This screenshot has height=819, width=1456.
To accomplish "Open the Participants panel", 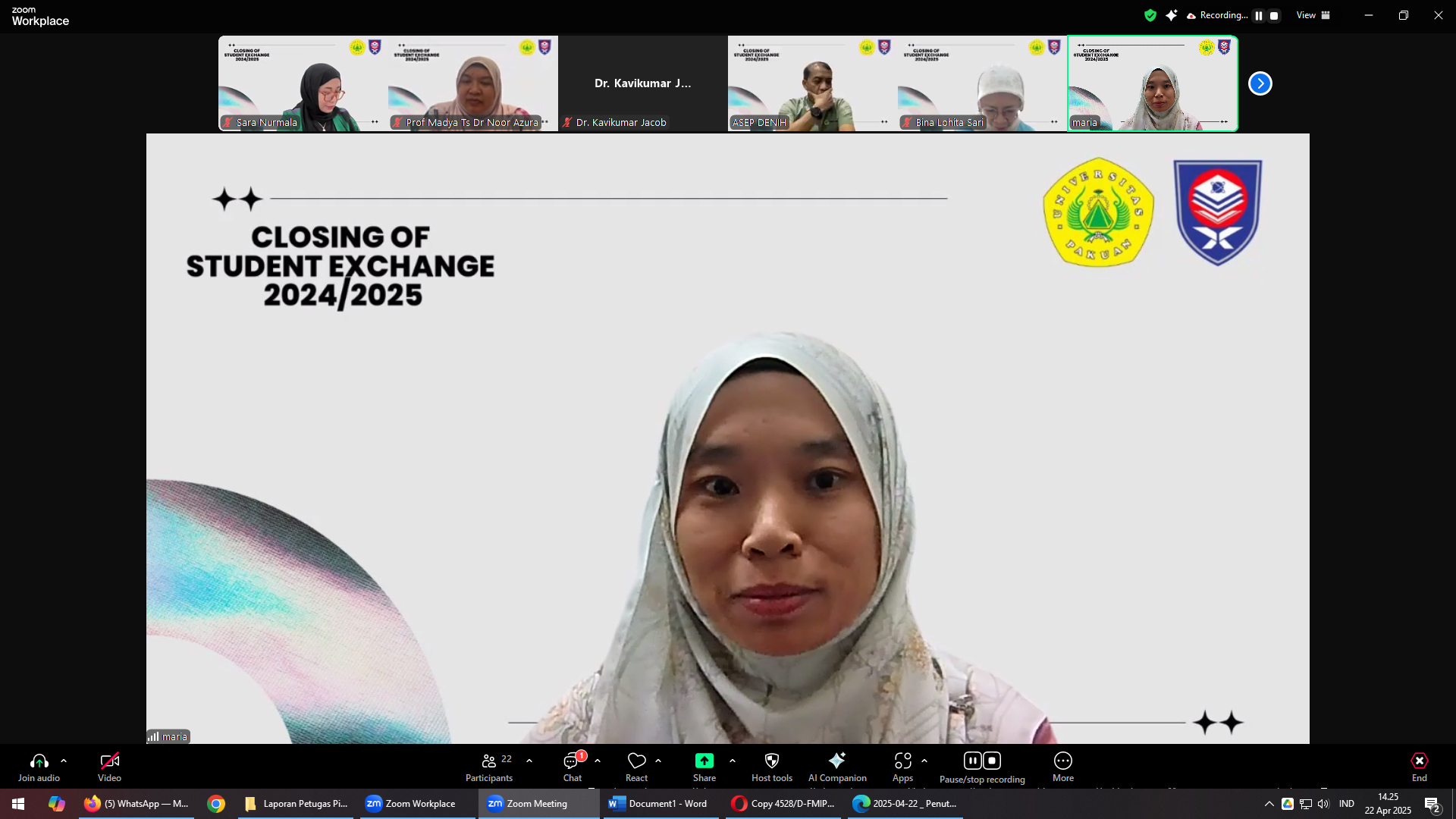I will [x=489, y=767].
